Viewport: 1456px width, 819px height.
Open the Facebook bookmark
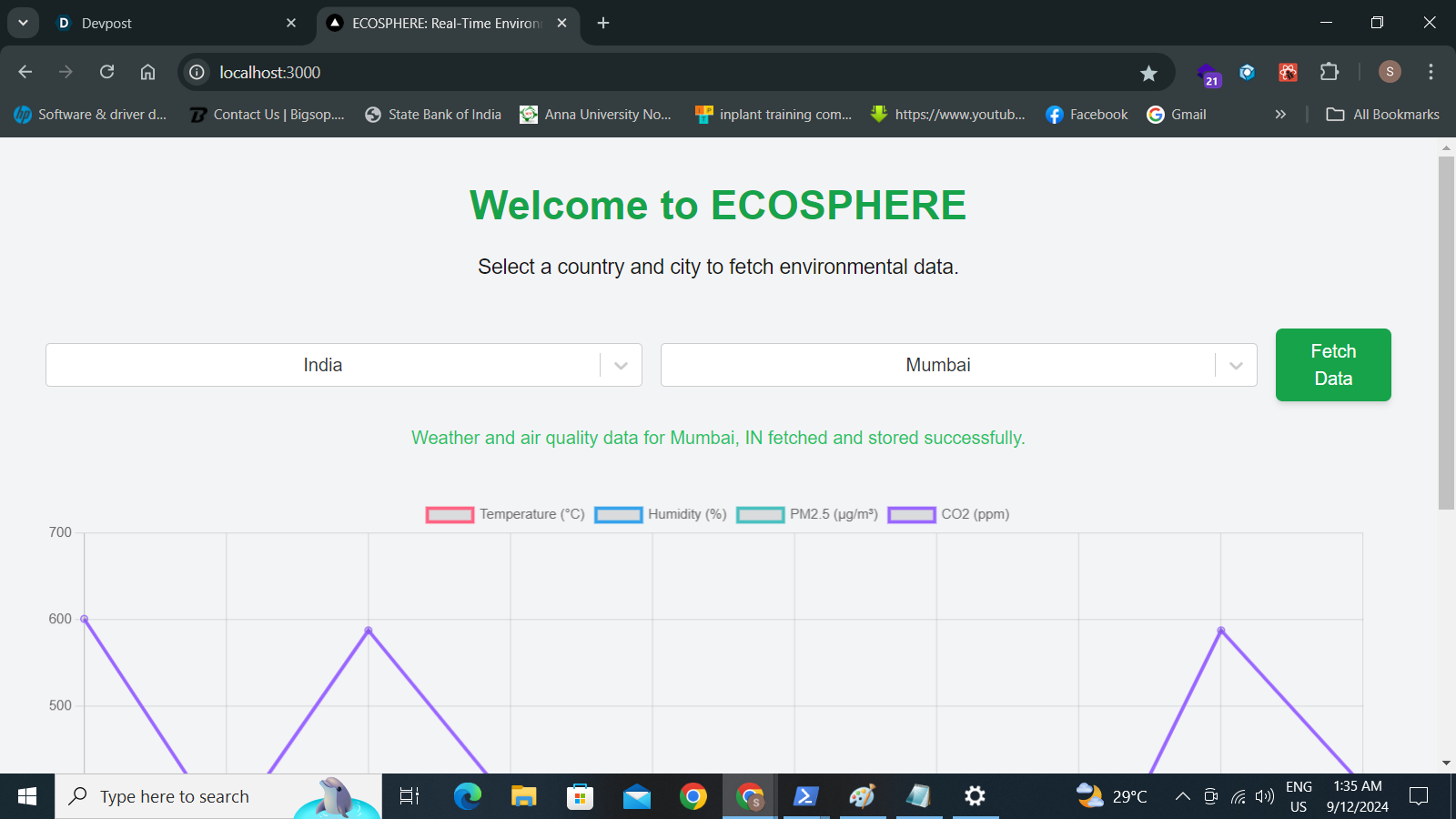[1087, 115]
